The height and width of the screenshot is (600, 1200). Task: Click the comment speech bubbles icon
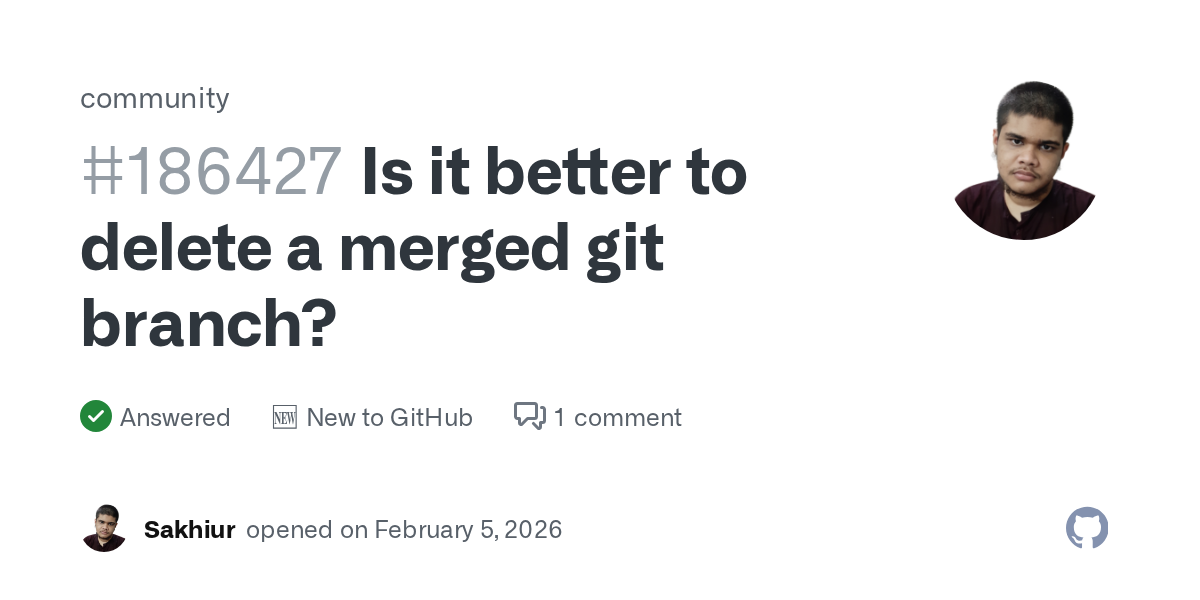(529, 416)
